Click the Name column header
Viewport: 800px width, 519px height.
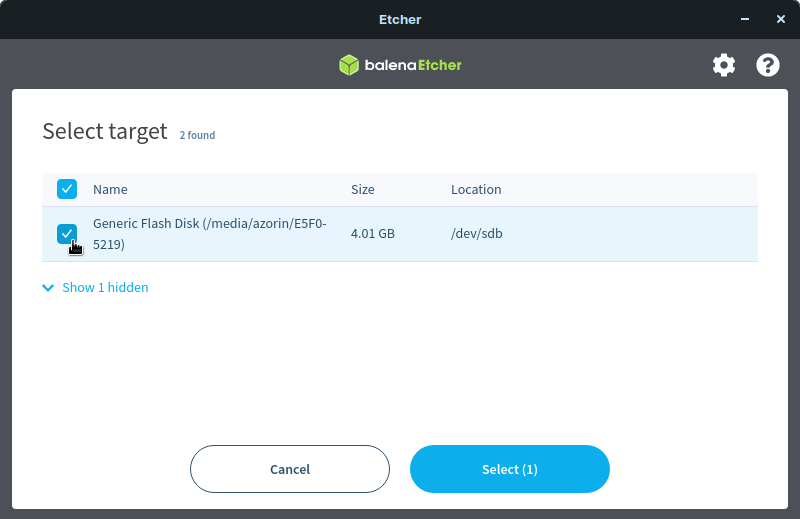click(x=110, y=190)
